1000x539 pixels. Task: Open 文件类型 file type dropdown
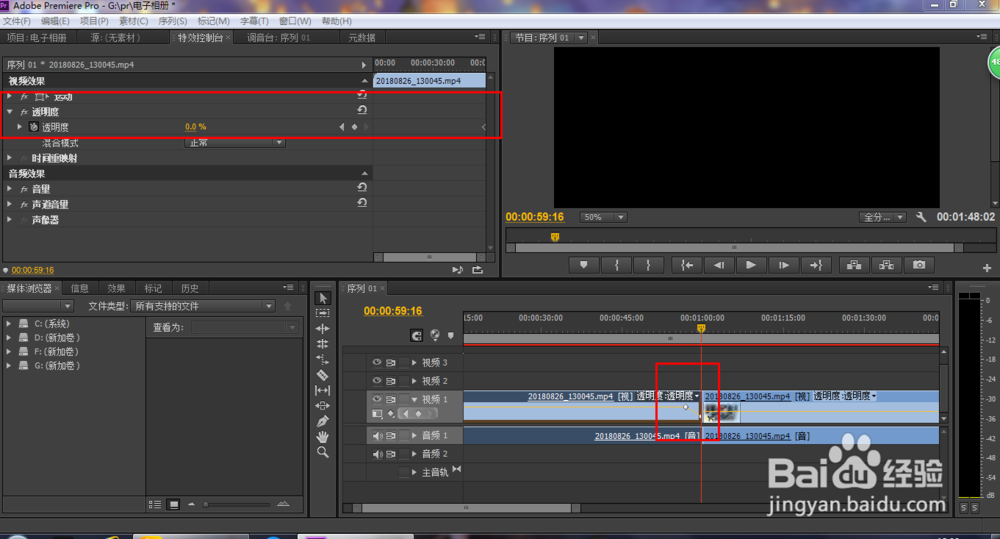click(x=203, y=306)
